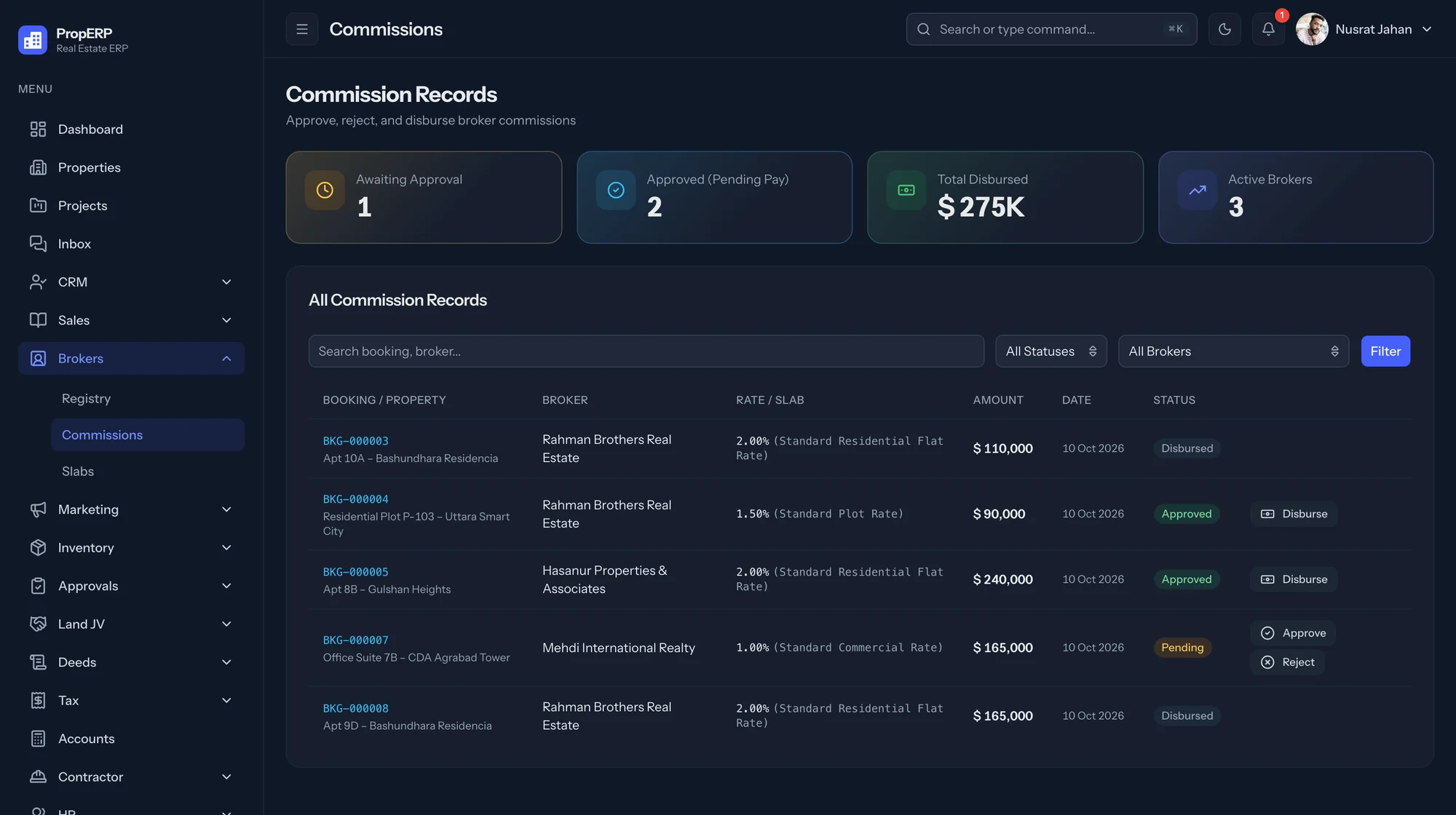Open the notifications bell
Viewport: 1456px width, 815px height.
click(x=1268, y=29)
